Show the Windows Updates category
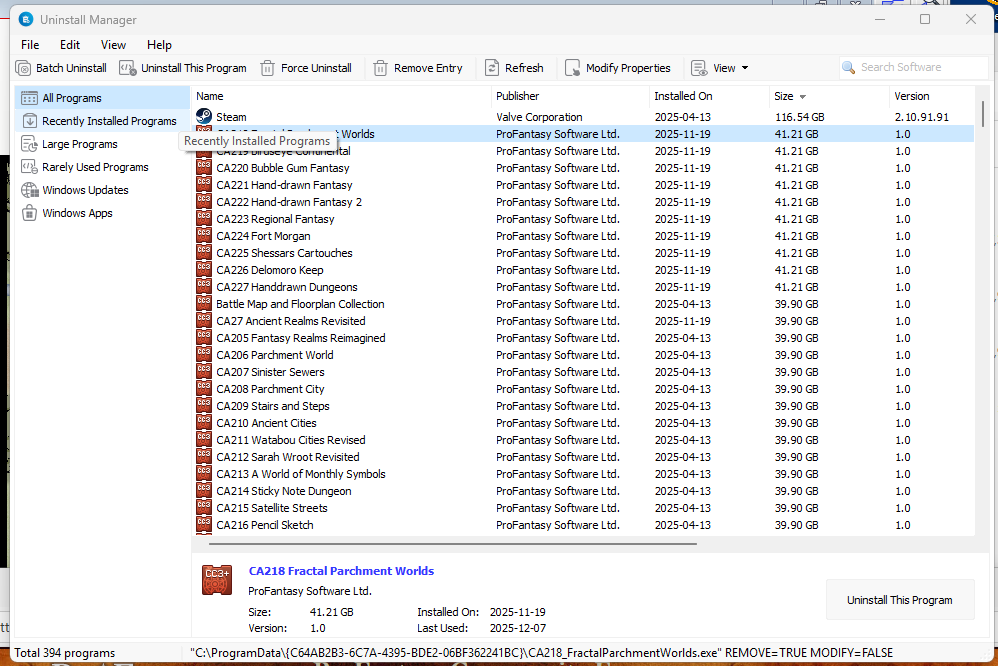The width and height of the screenshot is (998, 666). pyautogui.click(x=85, y=190)
